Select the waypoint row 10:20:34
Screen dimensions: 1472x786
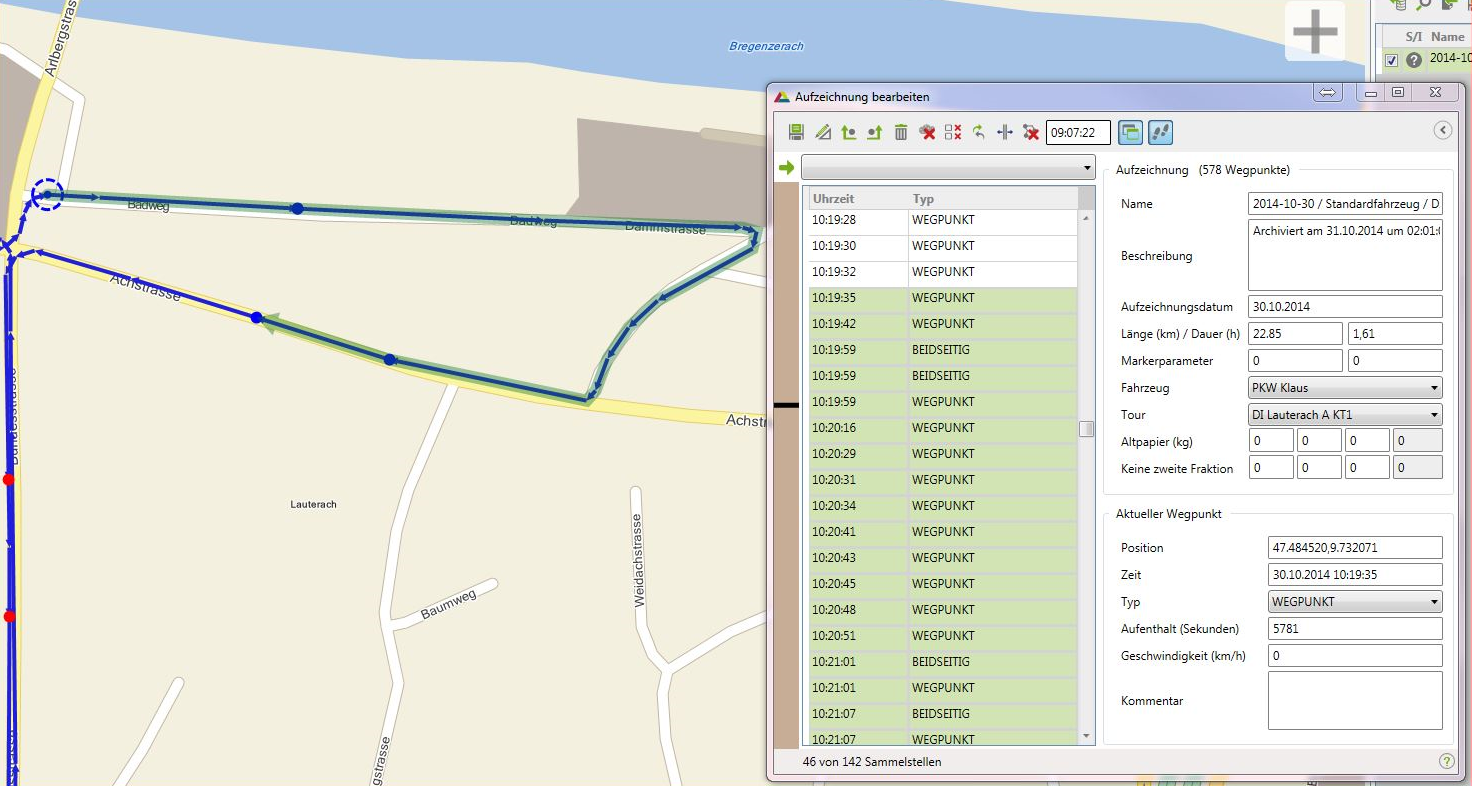pos(943,506)
